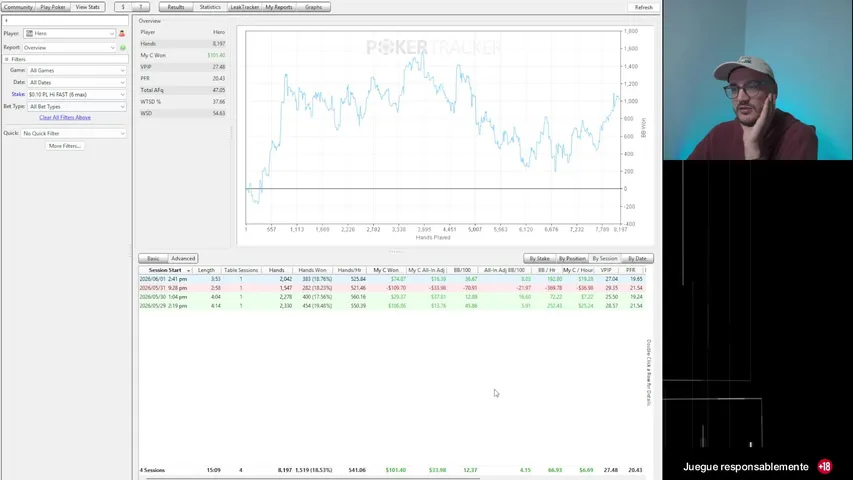Screen dimensions: 853x480
Task: Switch to tournaments with T toggle
Action: coord(141,7)
